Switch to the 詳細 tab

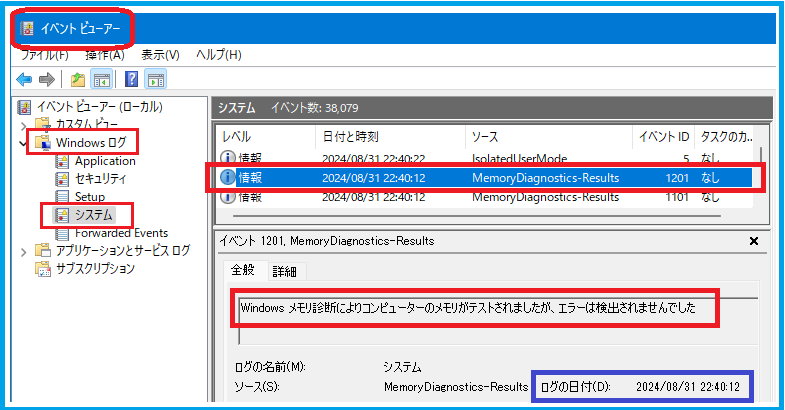[285, 271]
